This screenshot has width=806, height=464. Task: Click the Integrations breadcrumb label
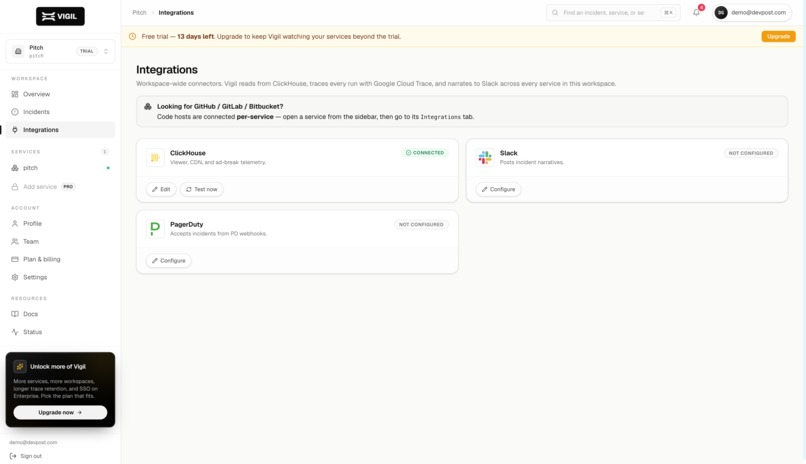176,12
